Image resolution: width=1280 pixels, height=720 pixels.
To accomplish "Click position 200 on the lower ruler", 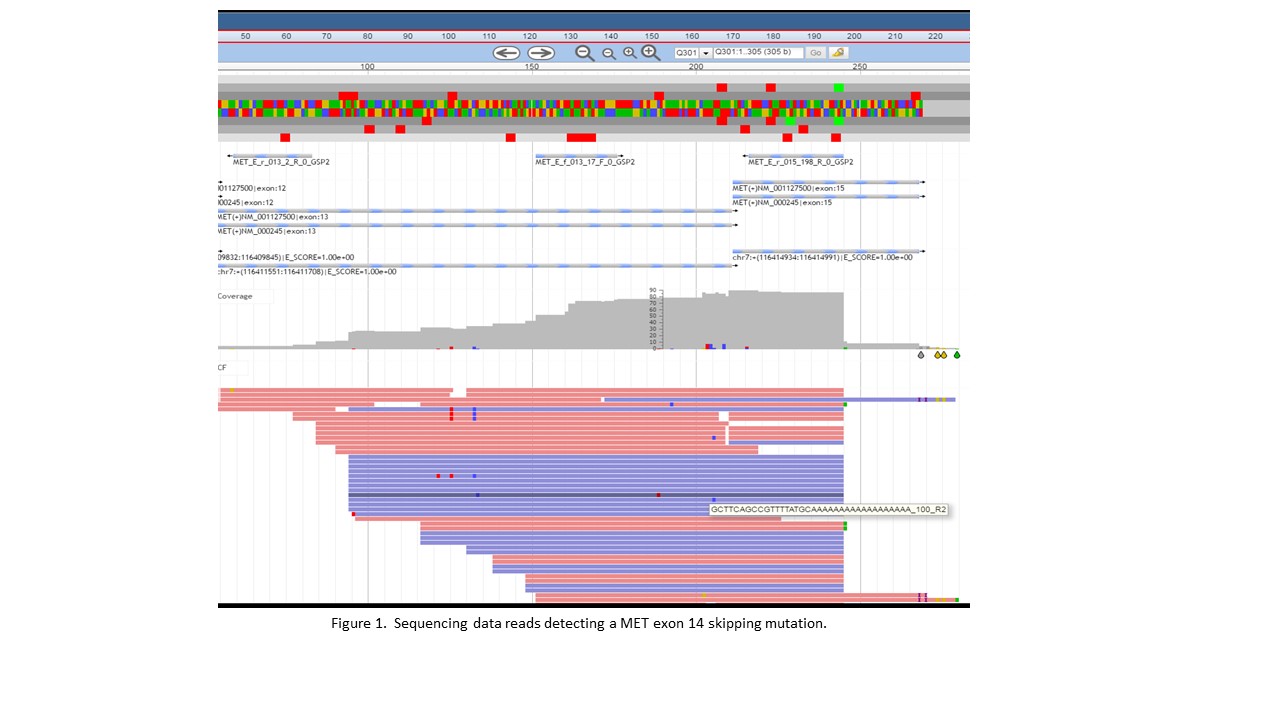I will [x=695, y=67].
